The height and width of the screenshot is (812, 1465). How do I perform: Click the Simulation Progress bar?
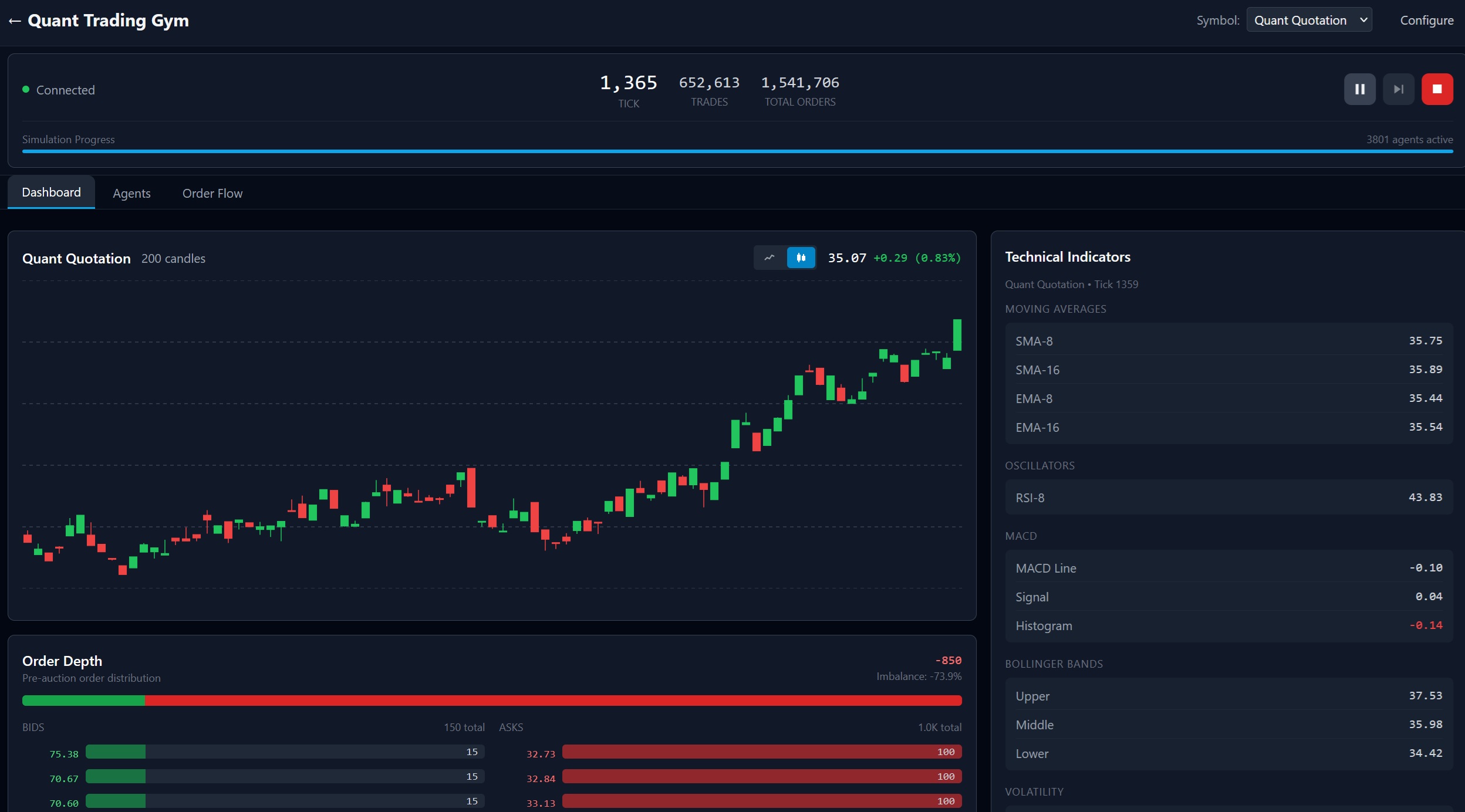(x=737, y=151)
